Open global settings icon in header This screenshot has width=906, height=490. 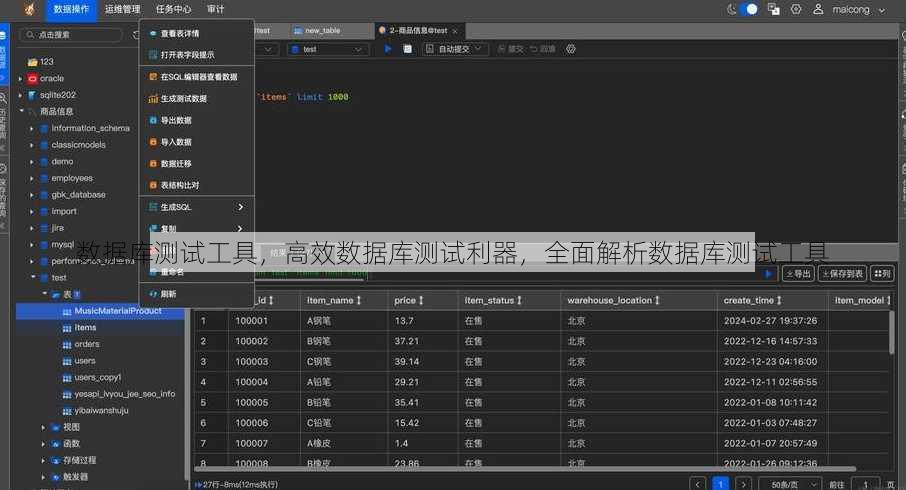point(796,9)
